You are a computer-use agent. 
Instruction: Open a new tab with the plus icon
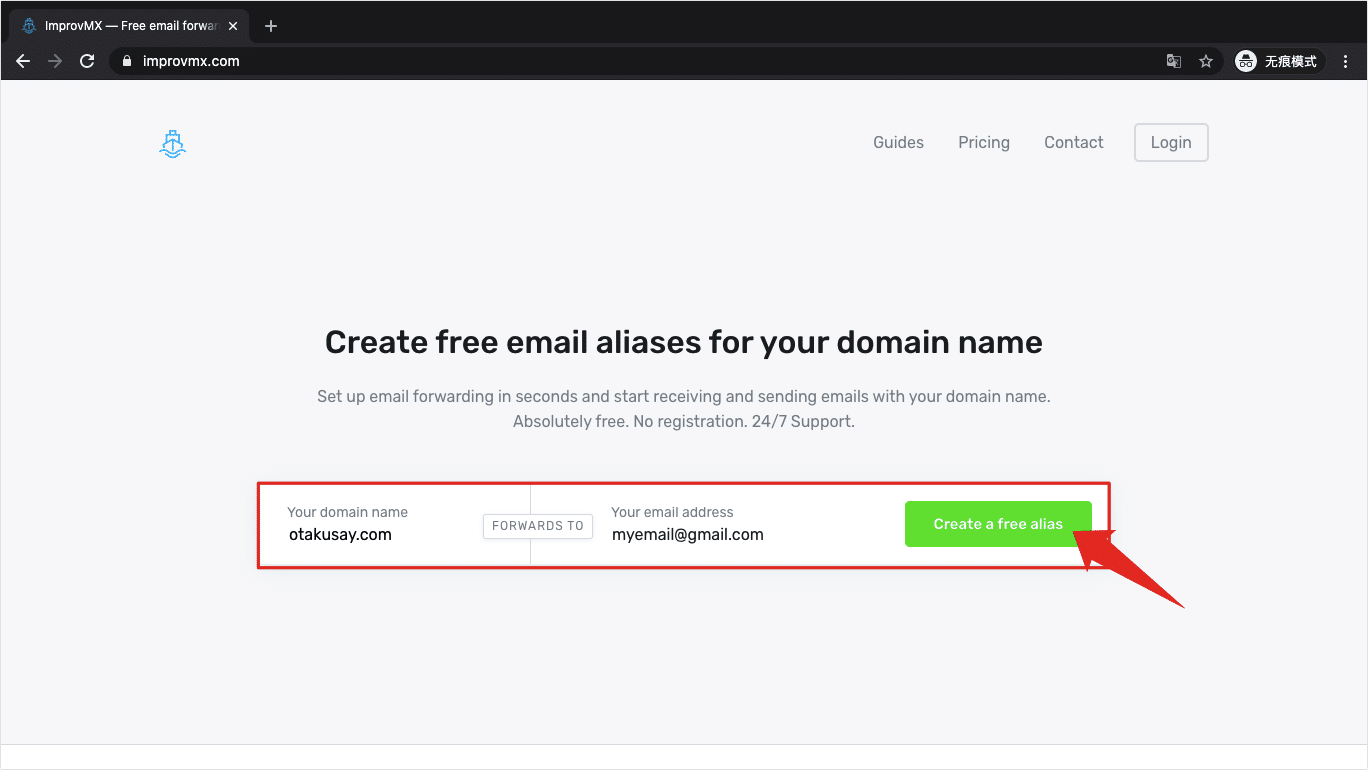(271, 26)
